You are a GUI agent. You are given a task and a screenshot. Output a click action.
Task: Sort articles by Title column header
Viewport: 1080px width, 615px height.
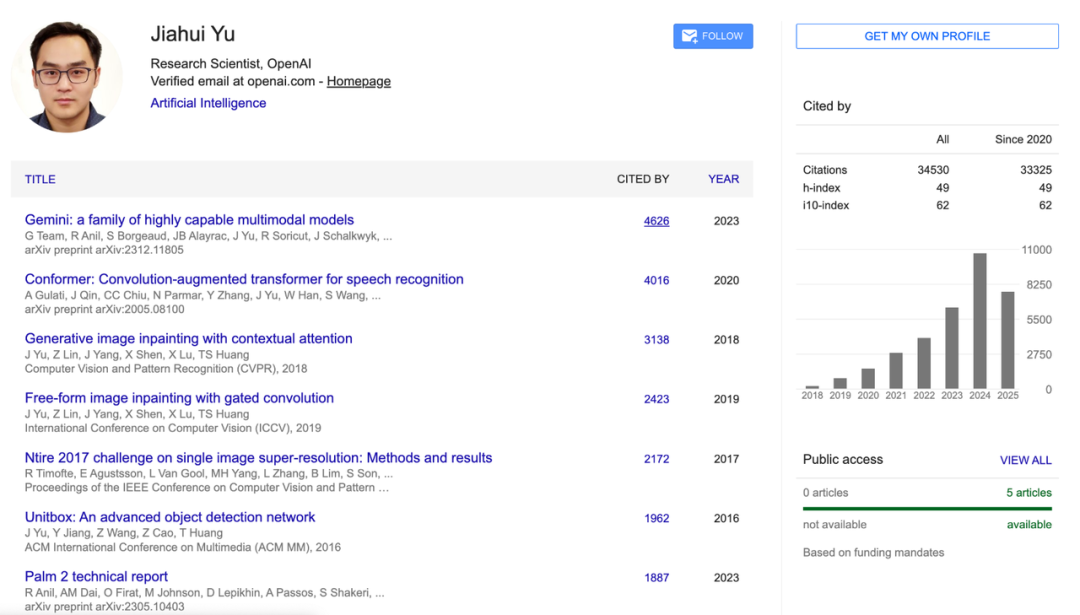pyautogui.click(x=40, y=179)
